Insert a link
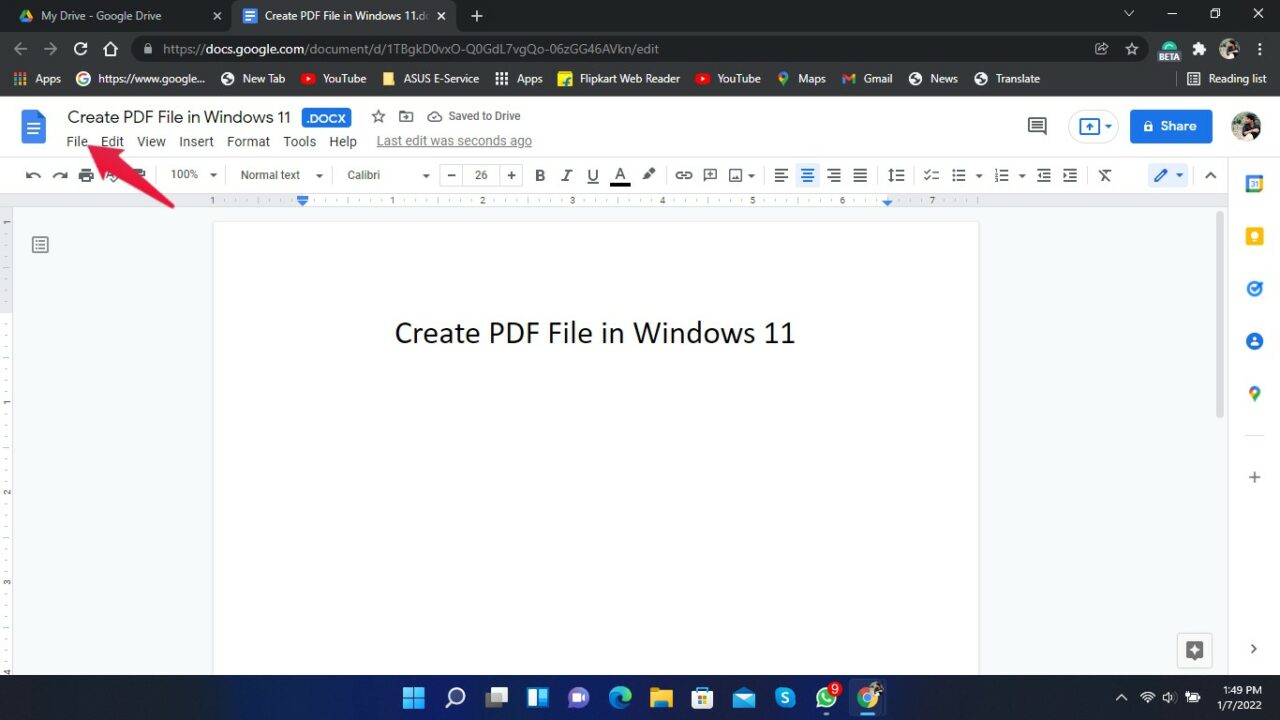 [684, 175]
